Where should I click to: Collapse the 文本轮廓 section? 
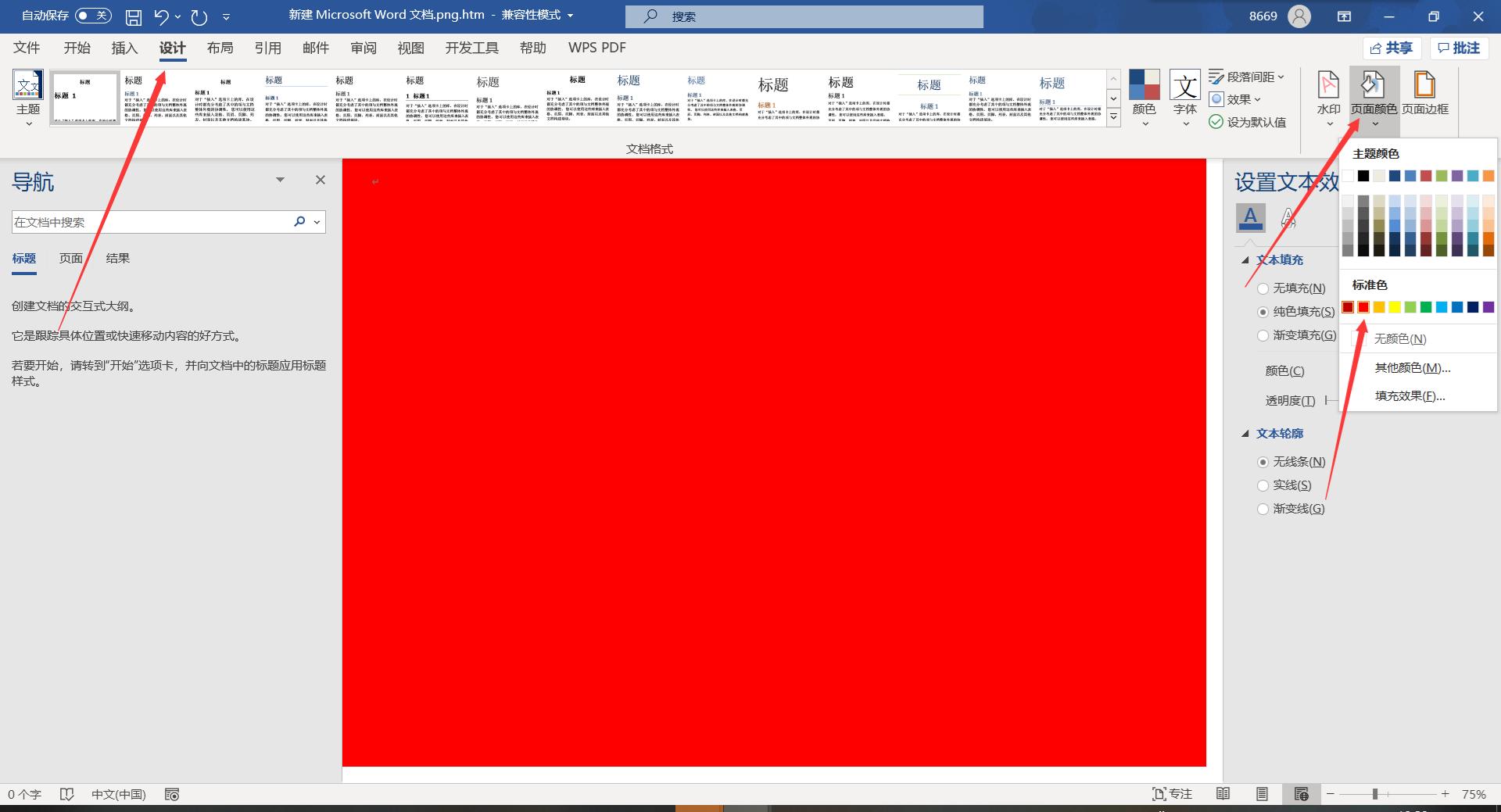[1245, 434]
